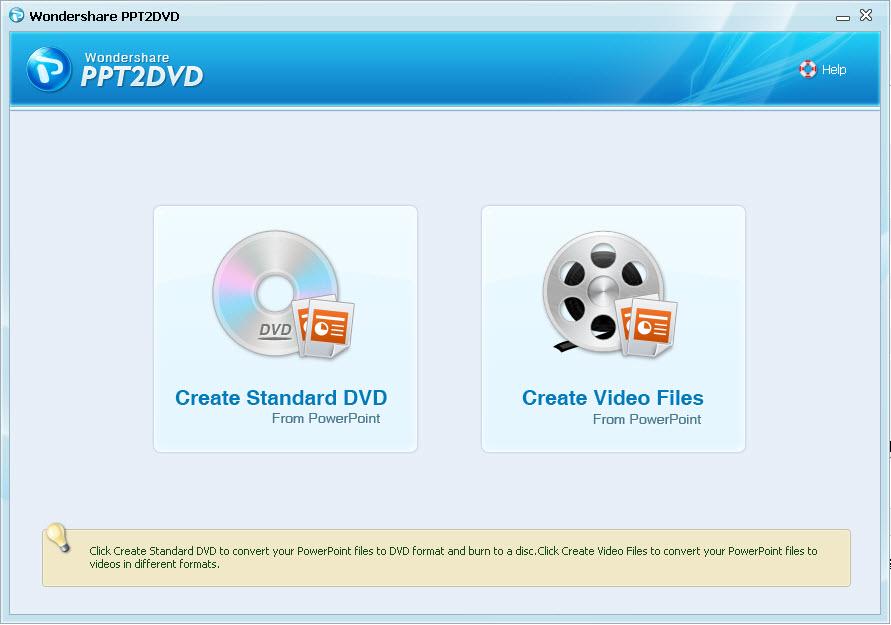The width and height of the screenshot is (891, 625).
Task: Select Create Video Files text
Action: point(613,398)
